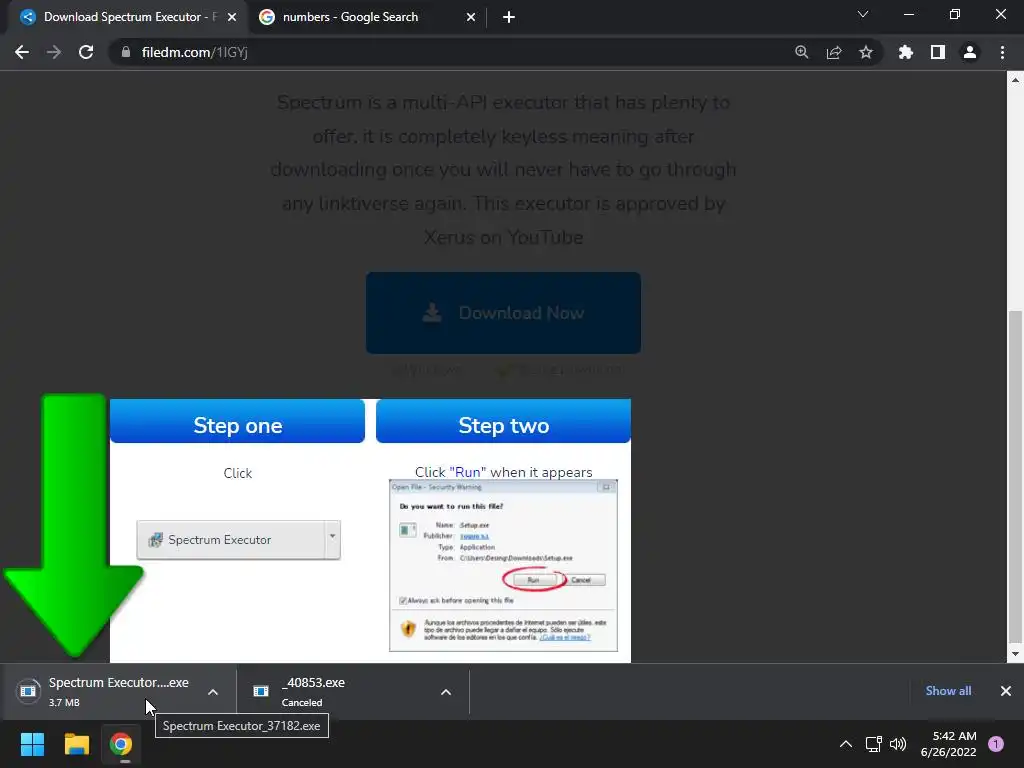Click the Run dialog instruction thumbnail
The width and height of the screenshot is (1024, 768).
pyautogui.click(x=504, y=566)
